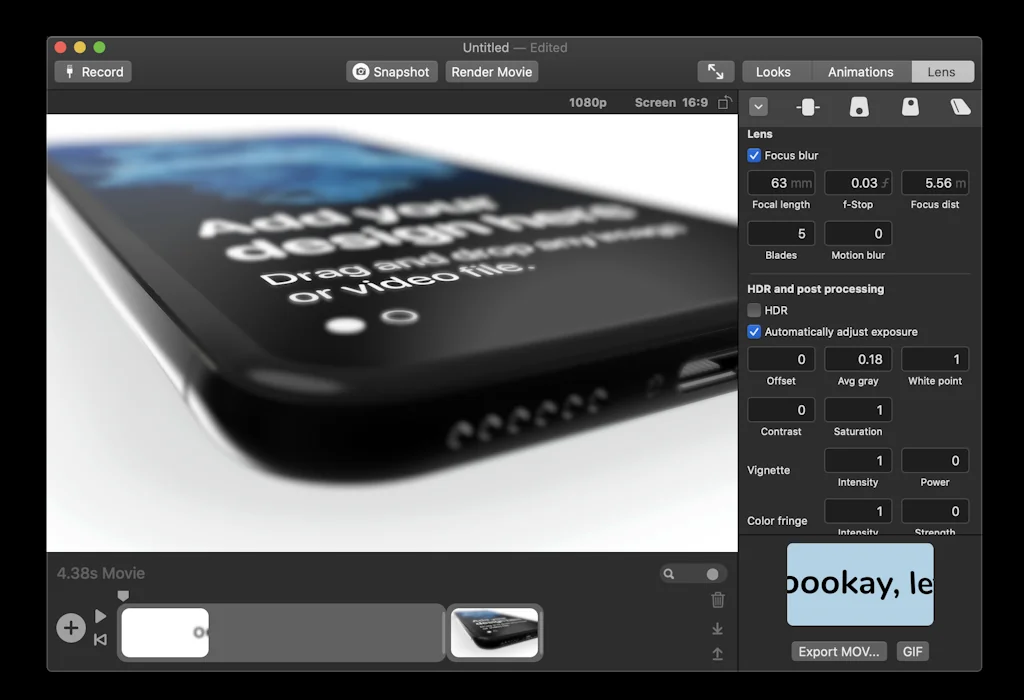The height and width of the screenshot is (700, 1024).
Task: Click the trash icon to delete keyframe
Action: coord(717,600)
